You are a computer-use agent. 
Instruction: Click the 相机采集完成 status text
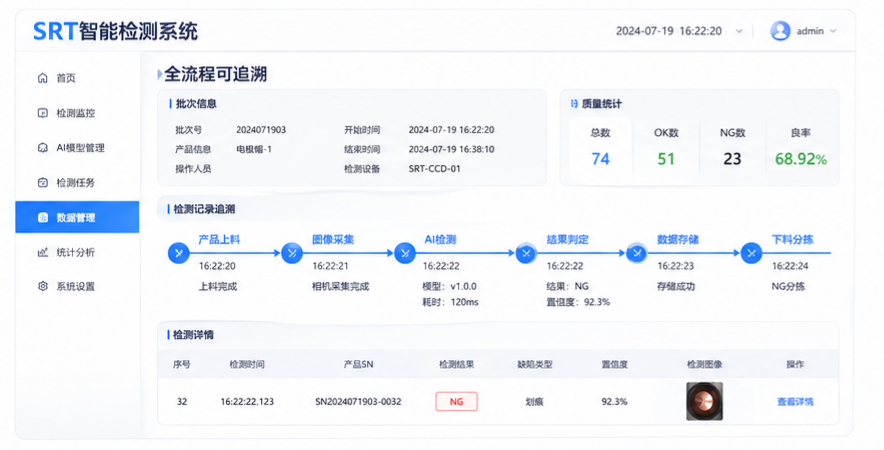coord(341,286)
